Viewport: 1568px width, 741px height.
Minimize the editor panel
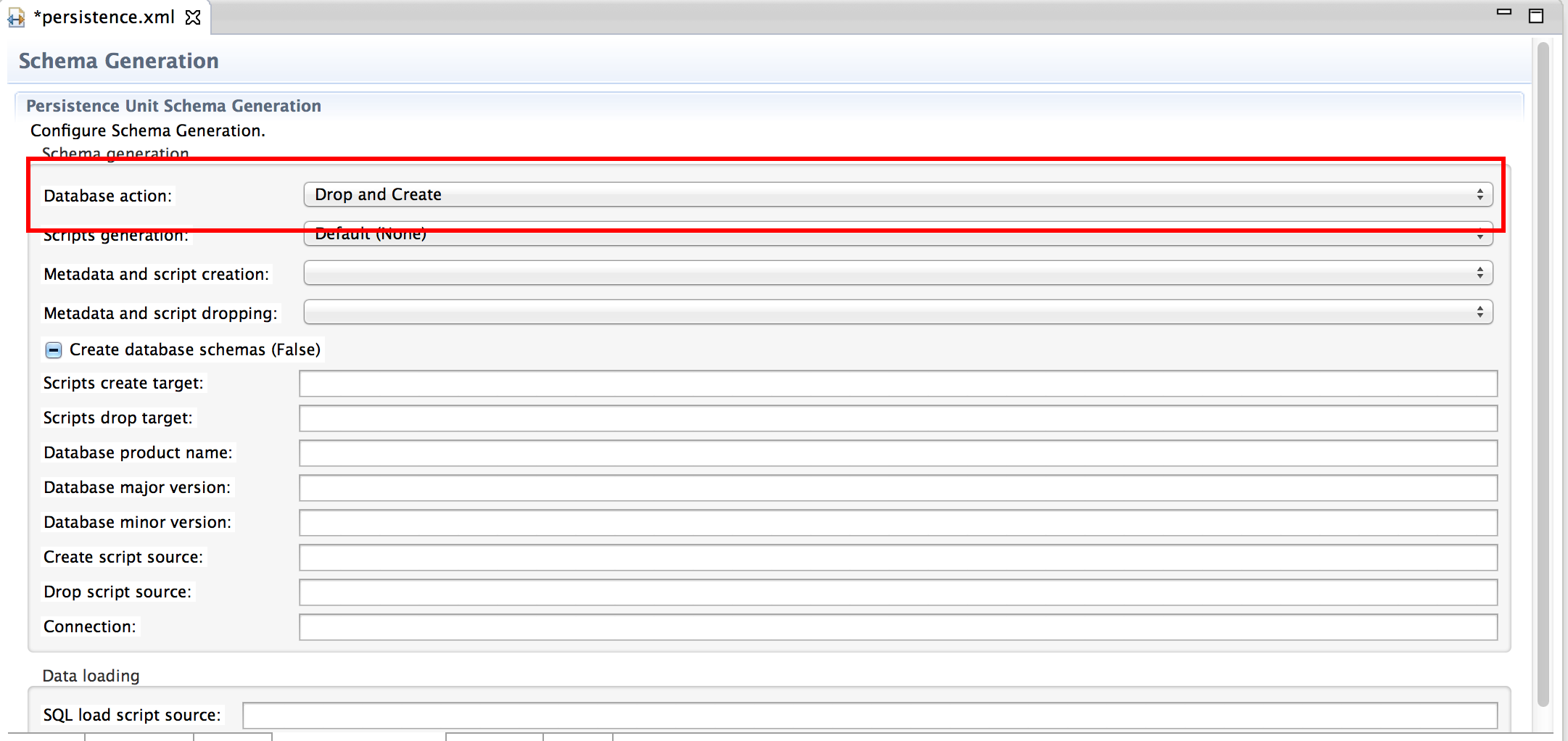point(1504,13)
